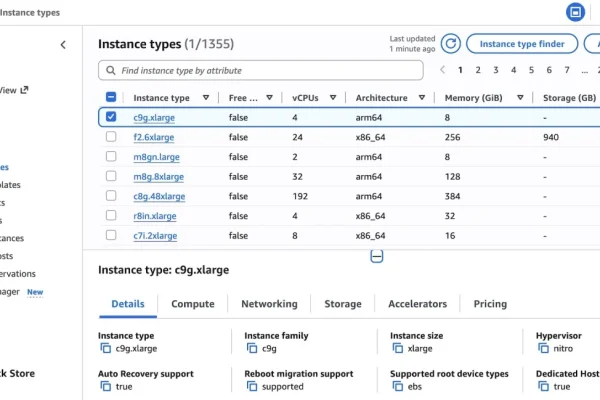Screen dimensions: 600x400
Task: Click the New badge in the sidebar
Action: click(35, 292)
